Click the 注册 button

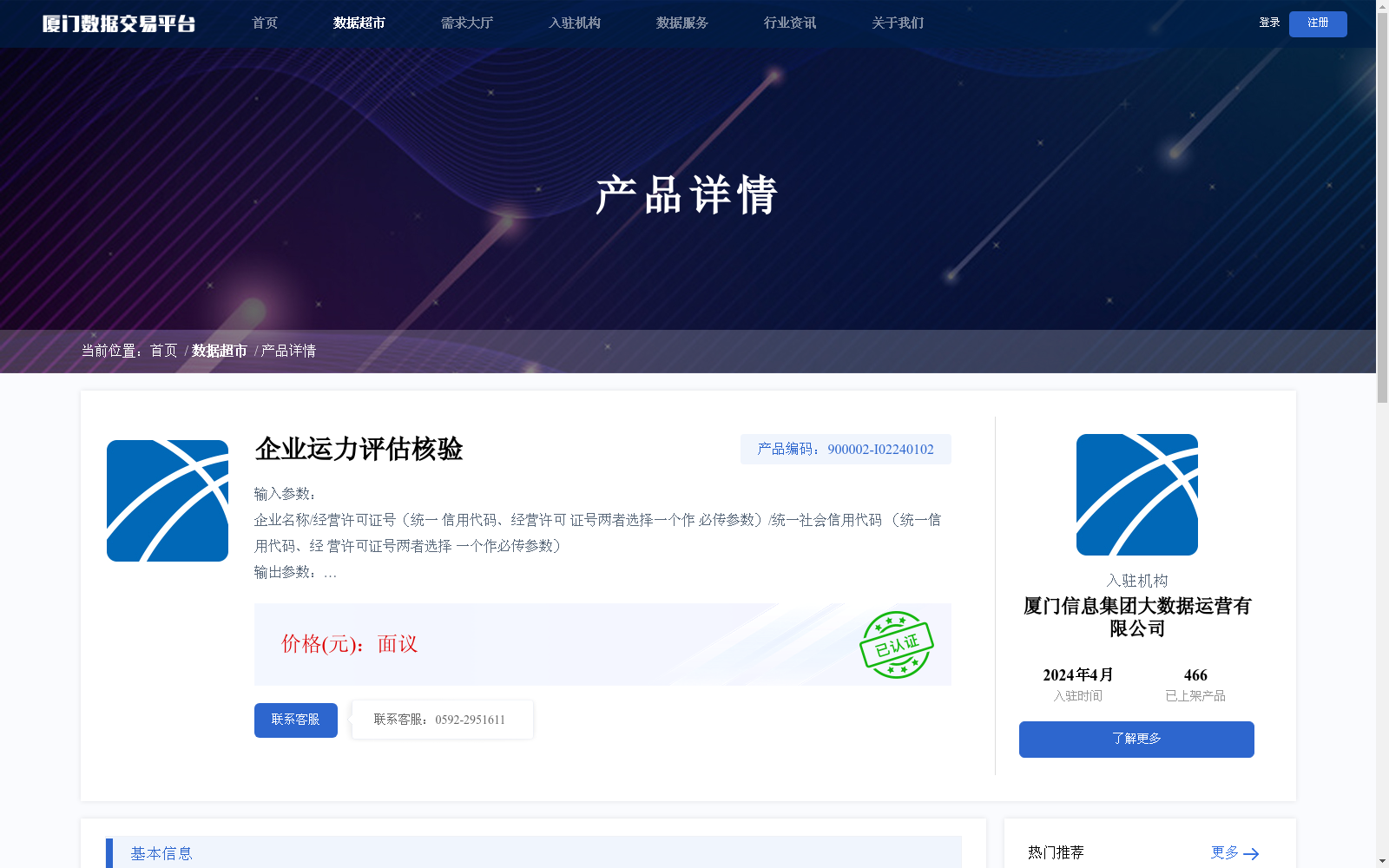[1318, 23]
